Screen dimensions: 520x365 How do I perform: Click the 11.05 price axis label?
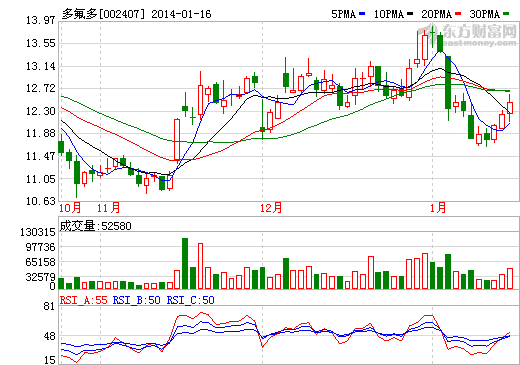[x=41, y=179]
